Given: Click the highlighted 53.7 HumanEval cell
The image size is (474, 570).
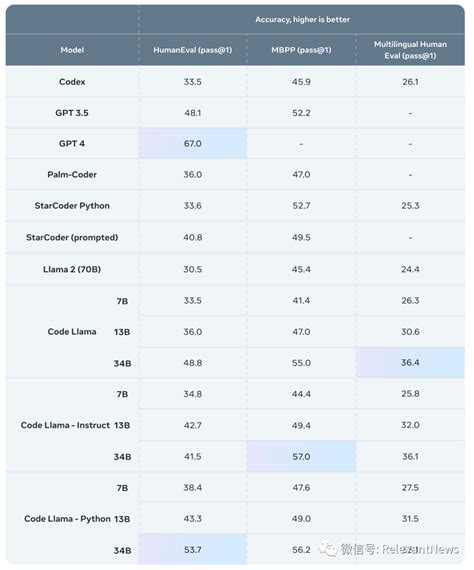Looking at the screenshot, I should click(x=193, y=550).
